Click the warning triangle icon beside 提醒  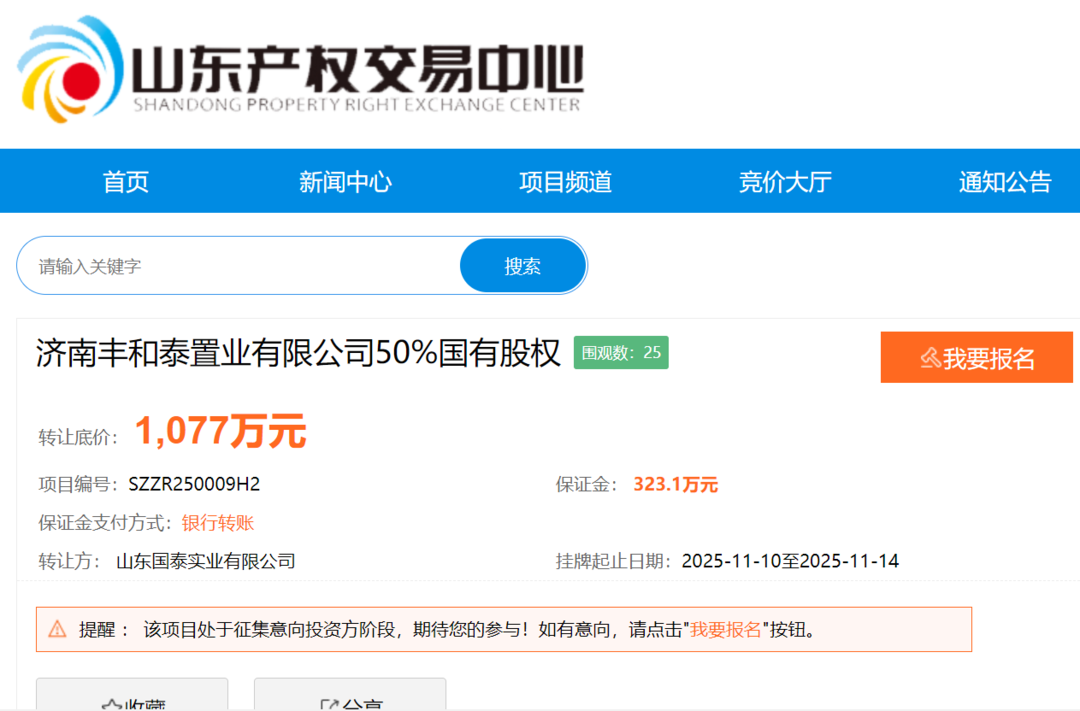[58, 630]
